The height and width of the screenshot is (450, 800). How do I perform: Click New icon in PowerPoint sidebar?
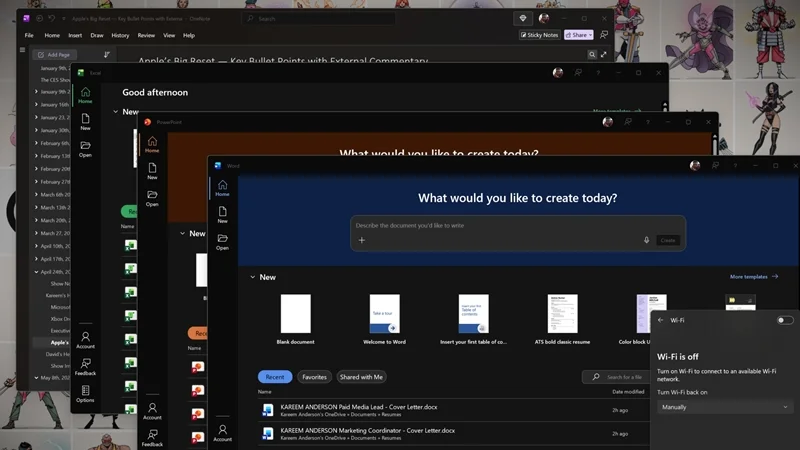pos(152,171)
